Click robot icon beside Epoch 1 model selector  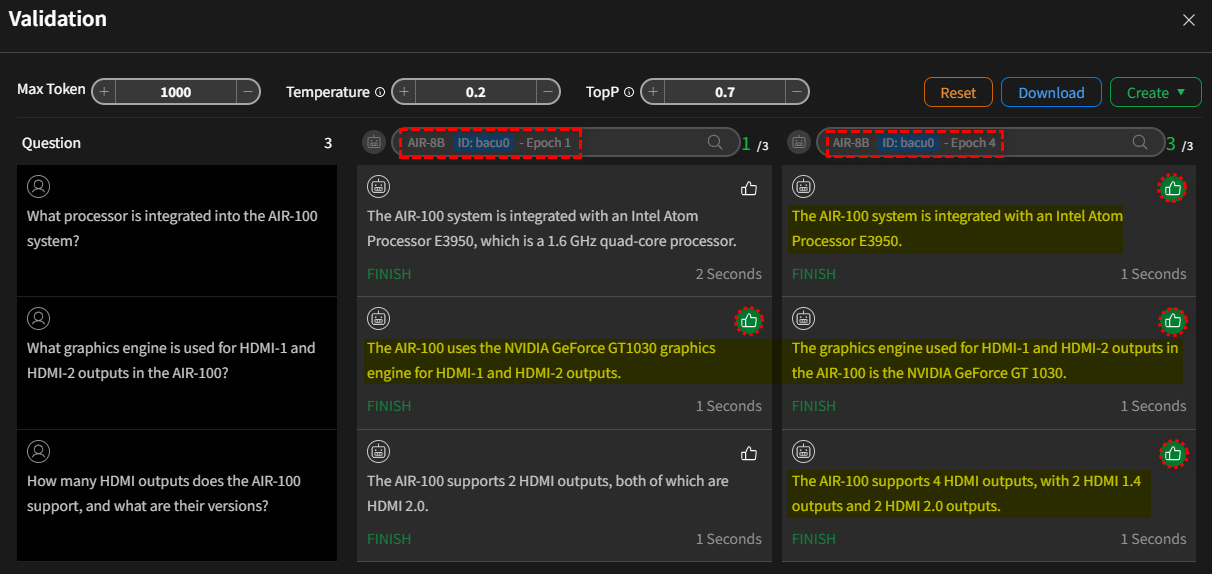tap(373, 143)
